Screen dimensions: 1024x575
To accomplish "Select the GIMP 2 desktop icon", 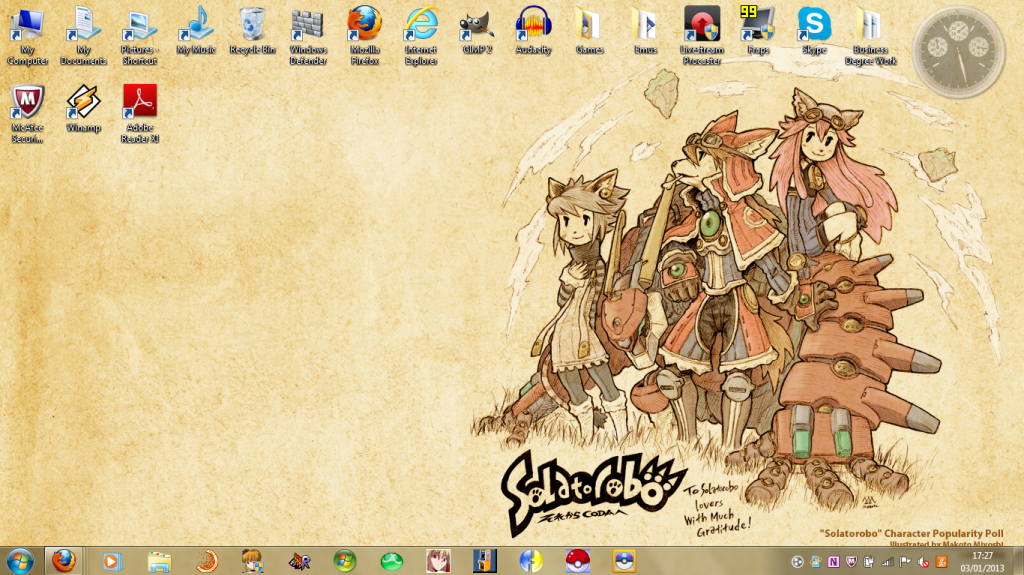I will (x=477, y=31).
